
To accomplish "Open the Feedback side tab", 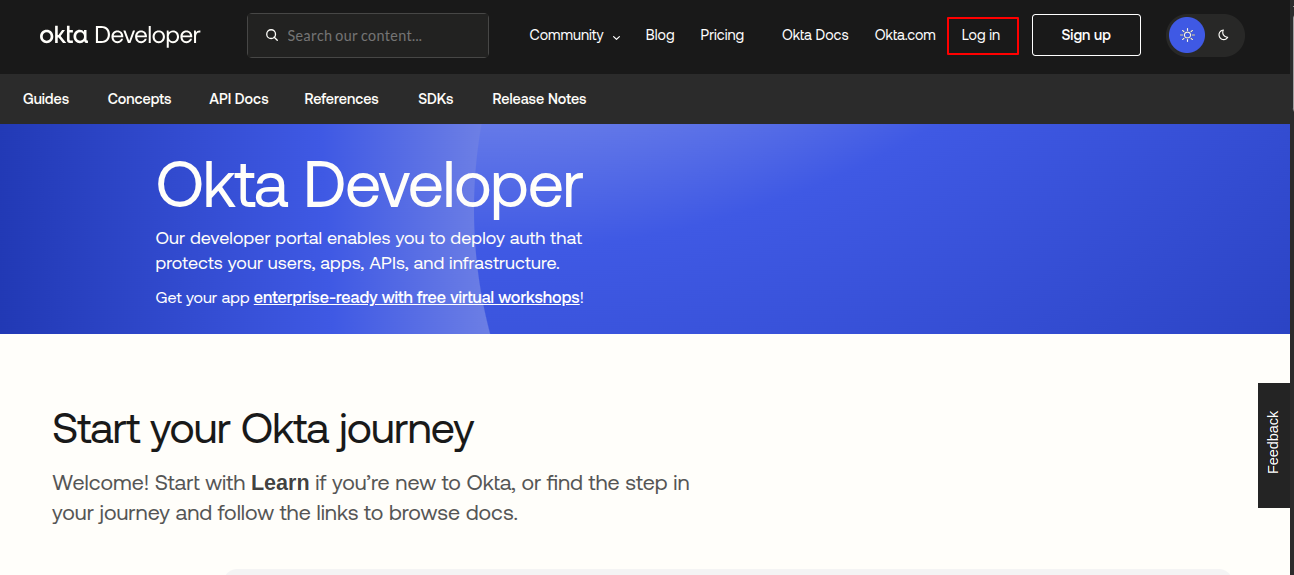I will click(x=1273, y=445).
